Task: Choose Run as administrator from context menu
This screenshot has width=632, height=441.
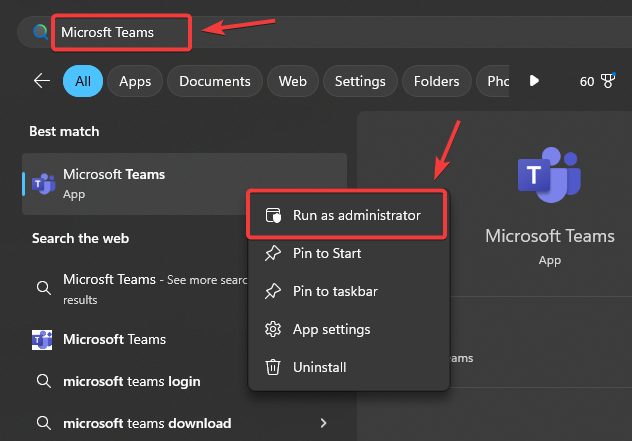Action: (347, 215)
